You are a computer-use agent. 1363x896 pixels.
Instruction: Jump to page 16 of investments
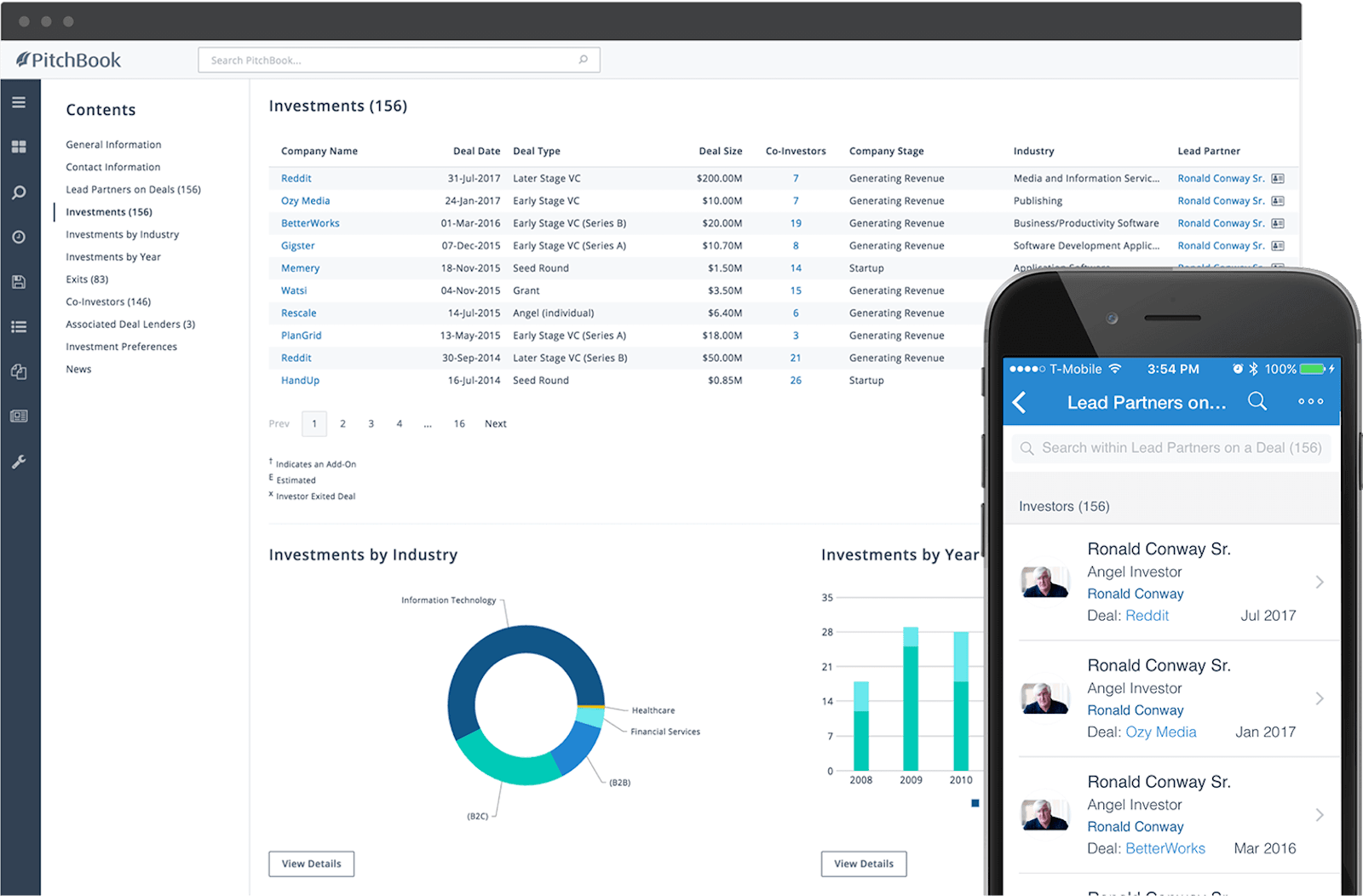point(459,423)
